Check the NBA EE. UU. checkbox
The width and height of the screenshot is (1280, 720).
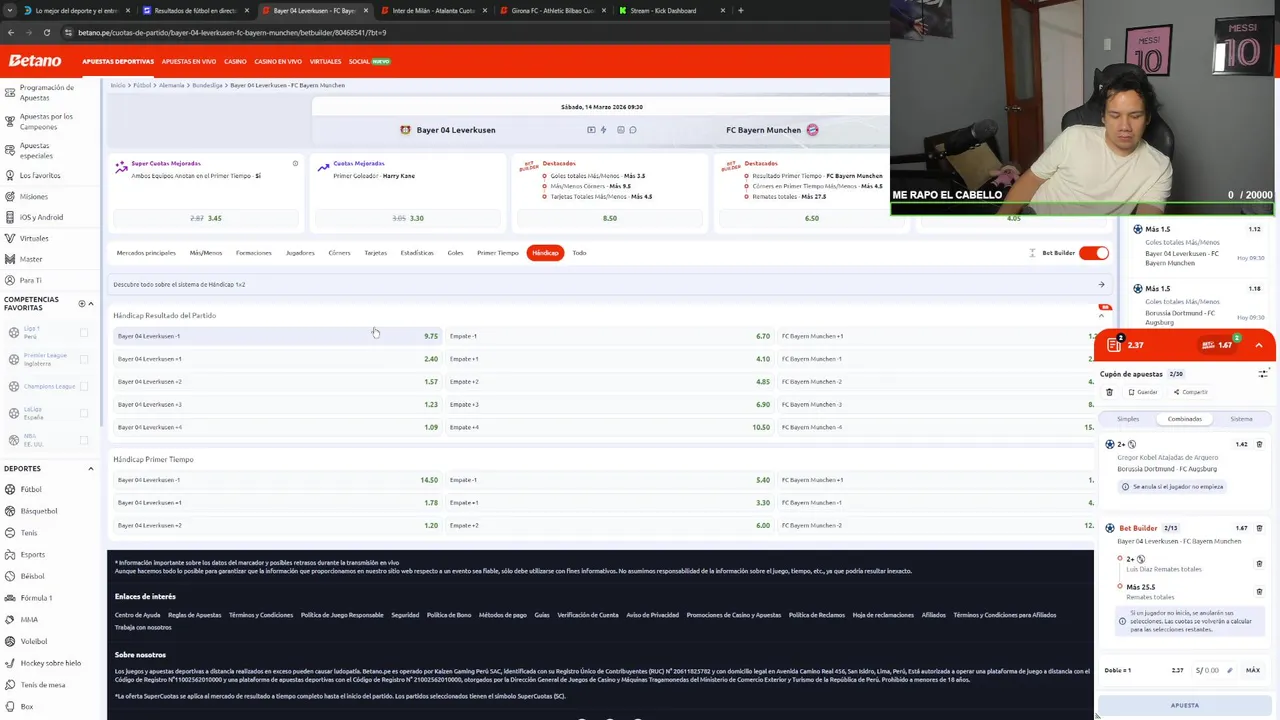[x=84, y=440]
